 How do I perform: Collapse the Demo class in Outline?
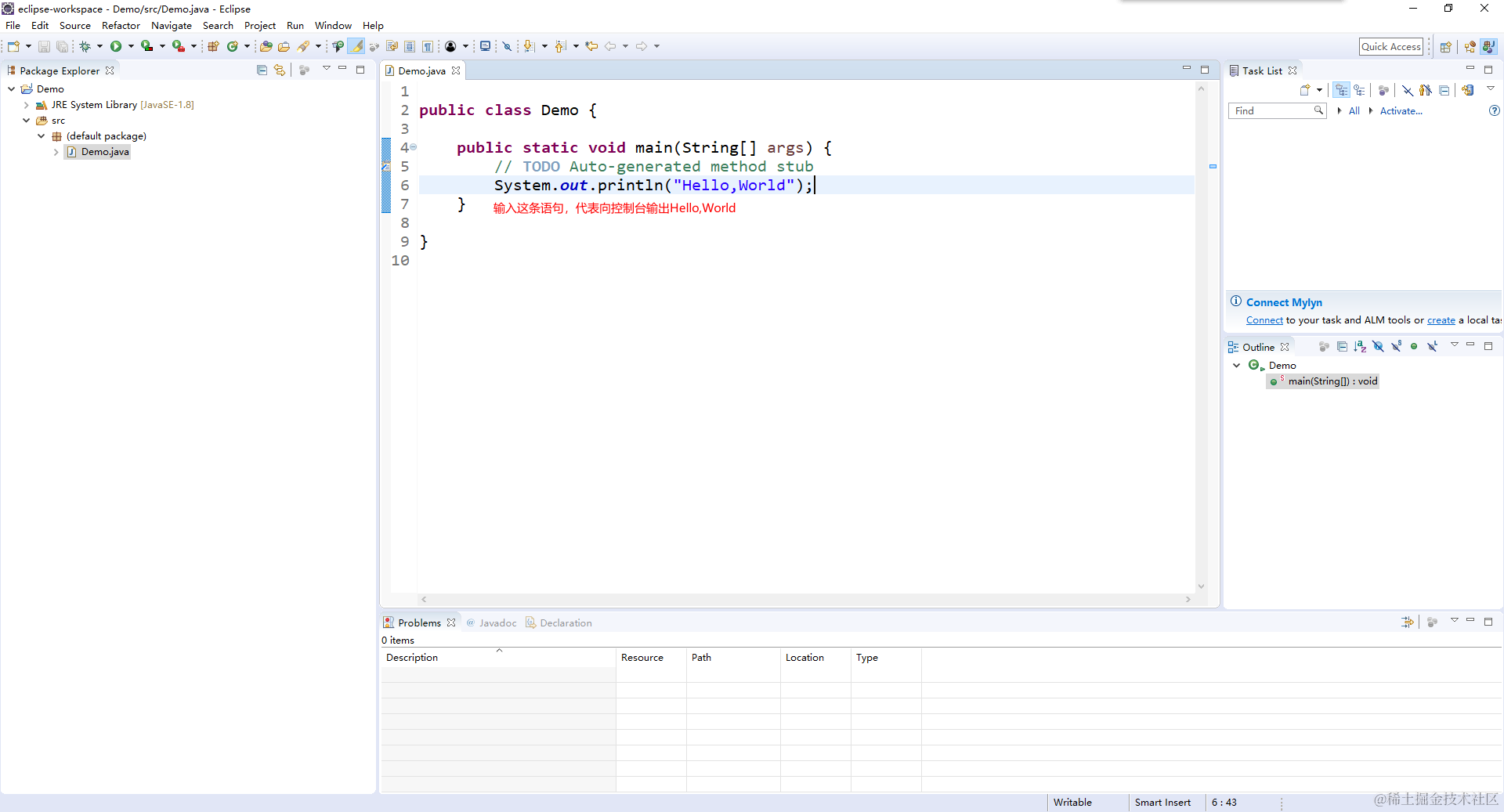click(1236, 365)
